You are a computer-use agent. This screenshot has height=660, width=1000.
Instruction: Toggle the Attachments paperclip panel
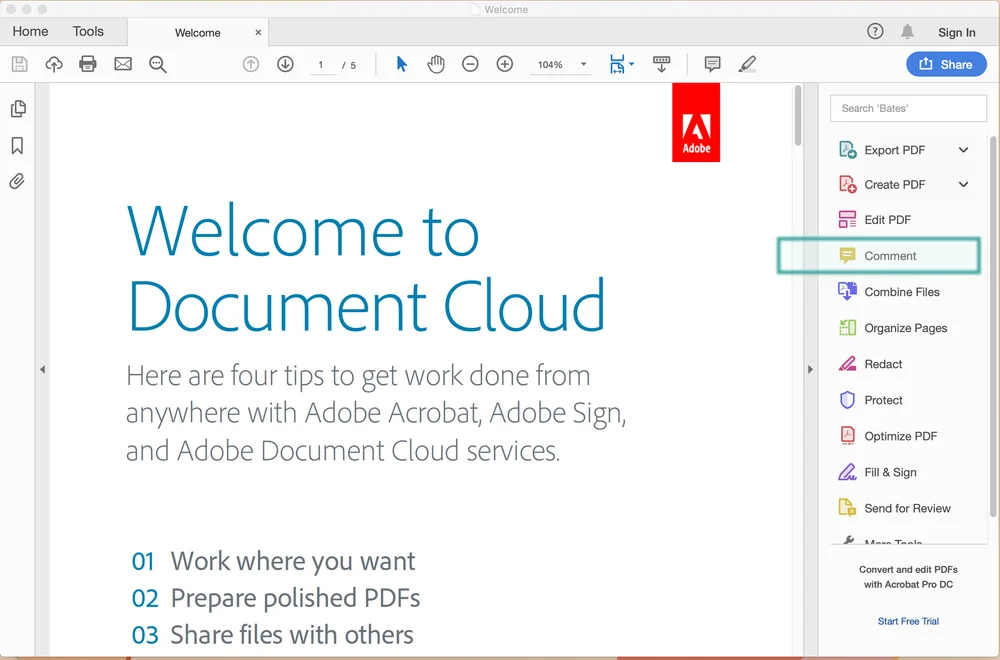pyautogui.click(x=18, y=181)
